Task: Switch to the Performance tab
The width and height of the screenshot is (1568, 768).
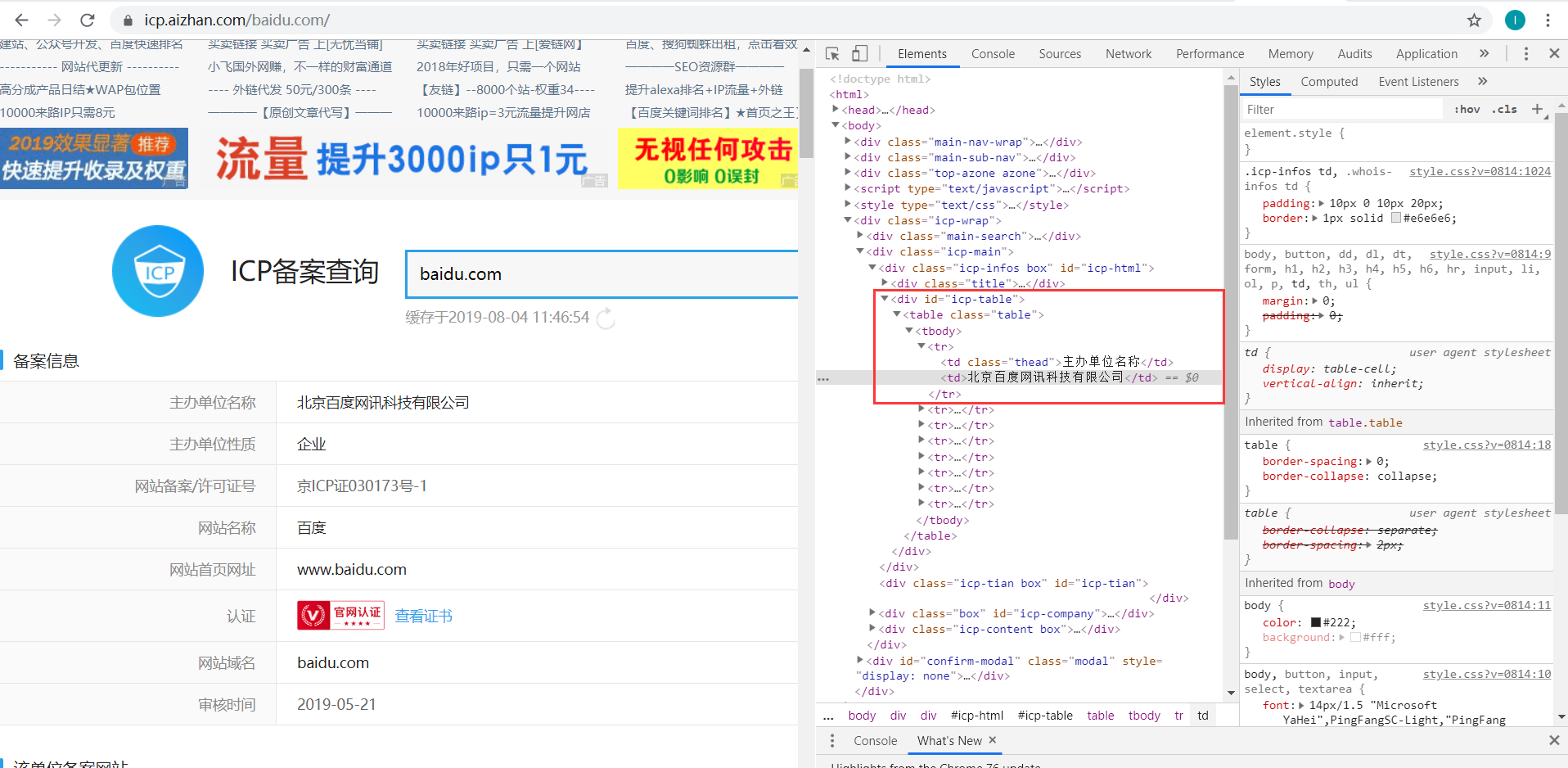Action: [x=1210, y=54]
